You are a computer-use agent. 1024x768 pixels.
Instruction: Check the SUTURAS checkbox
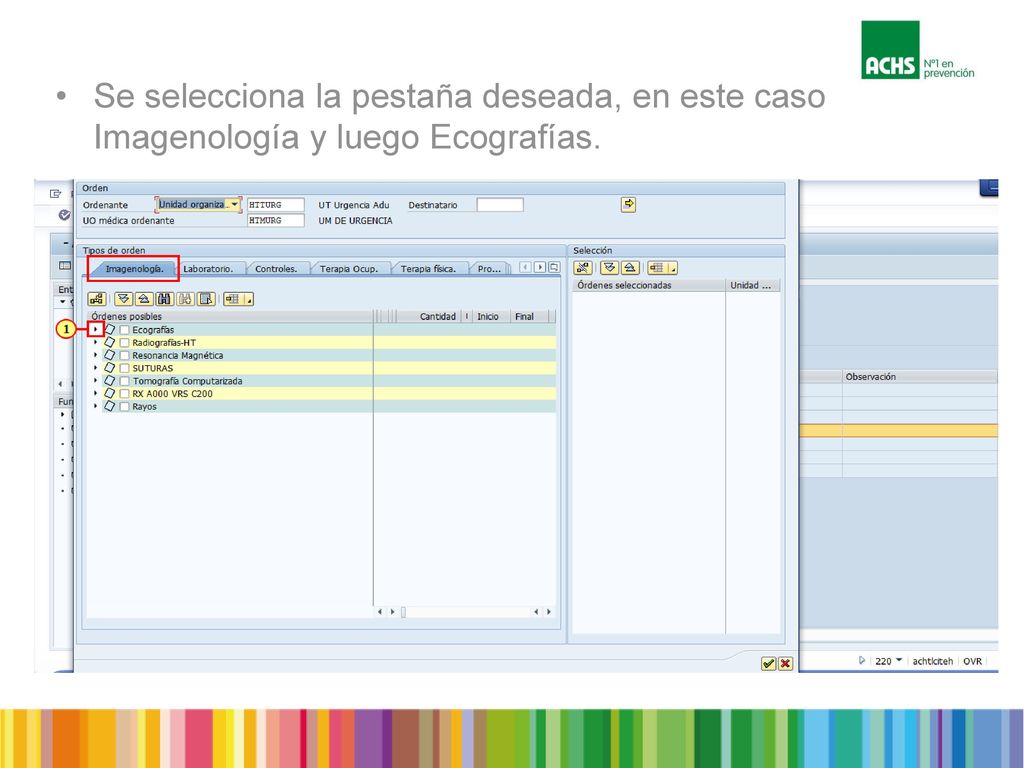(124, 368)
